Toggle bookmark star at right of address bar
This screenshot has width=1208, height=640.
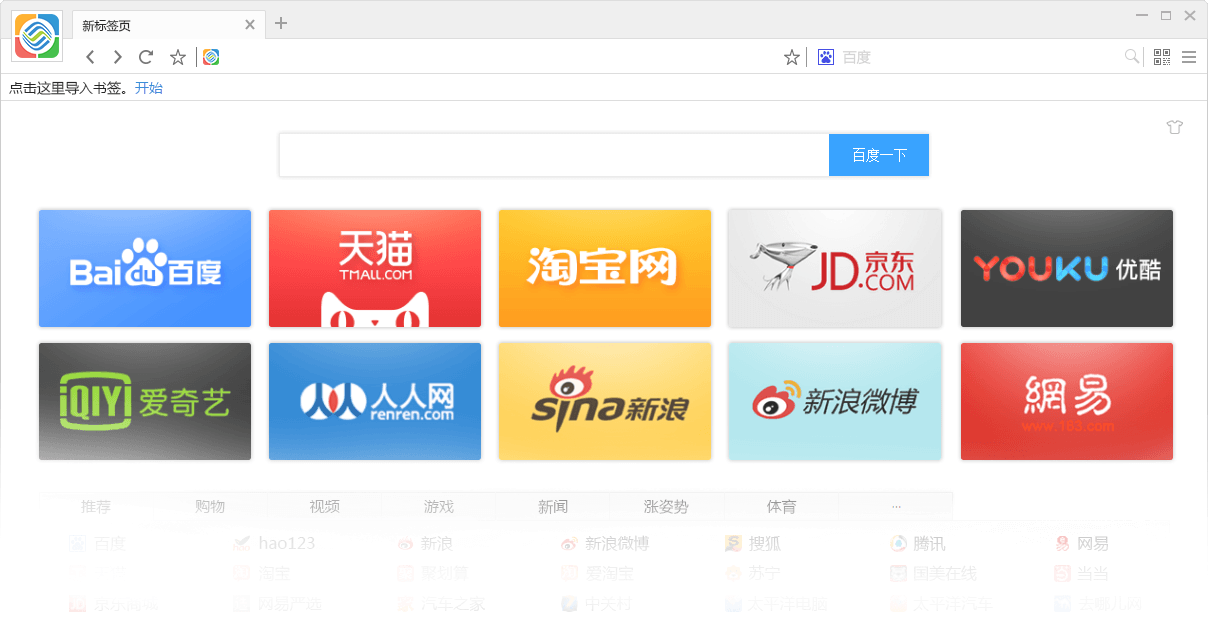pyautogui.click(x=791, y=57)
